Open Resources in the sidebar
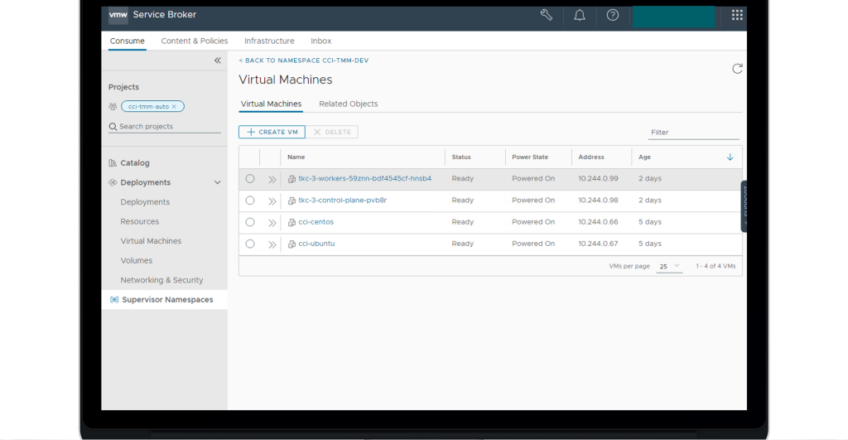This screenshot has width=848, height=440. [x=140, y=222]
